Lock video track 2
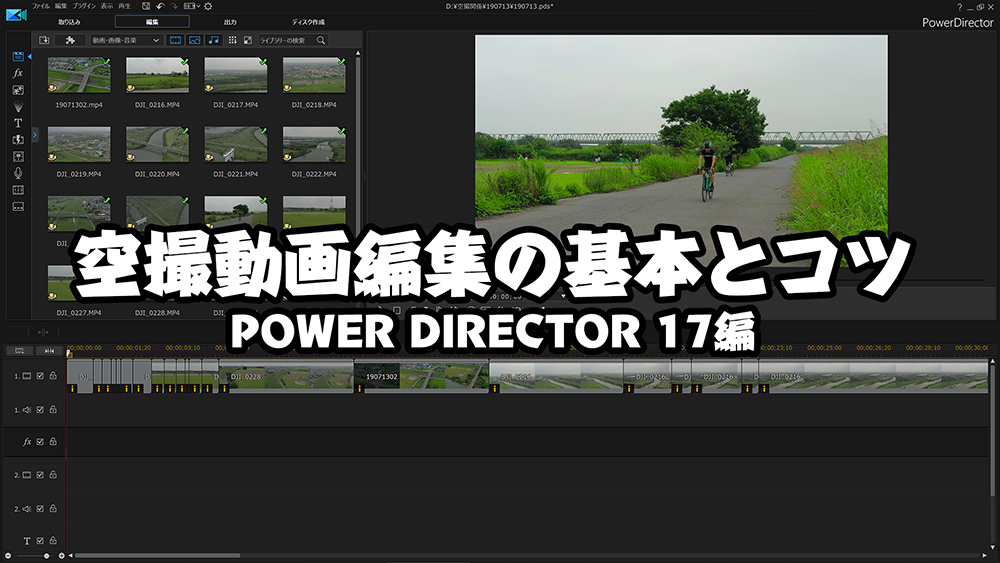This screenshot has width=1000, height=563. [53, 474]
